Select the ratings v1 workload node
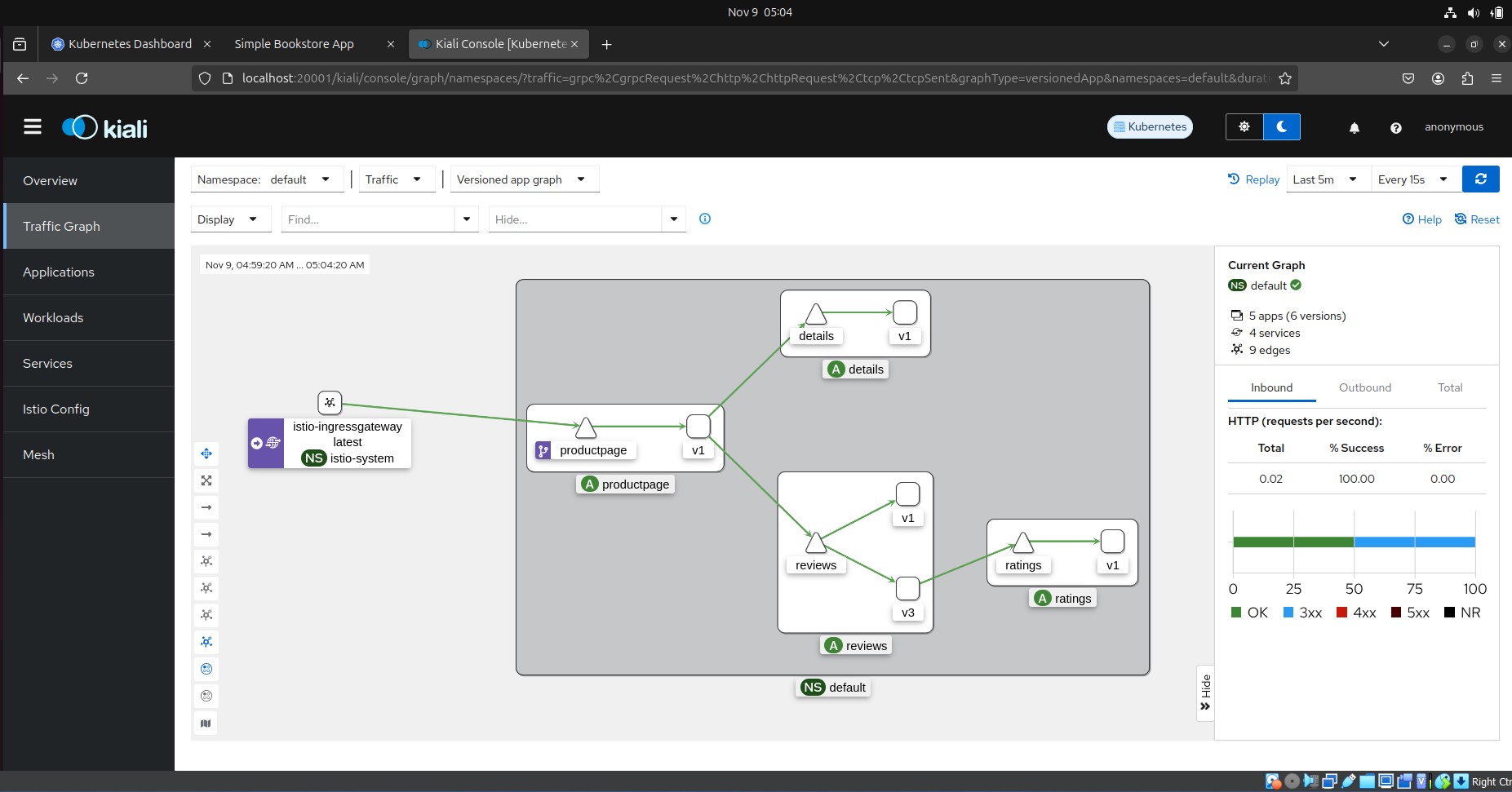The height and width of the screenshot is (792, 1512). point(1113,542)
